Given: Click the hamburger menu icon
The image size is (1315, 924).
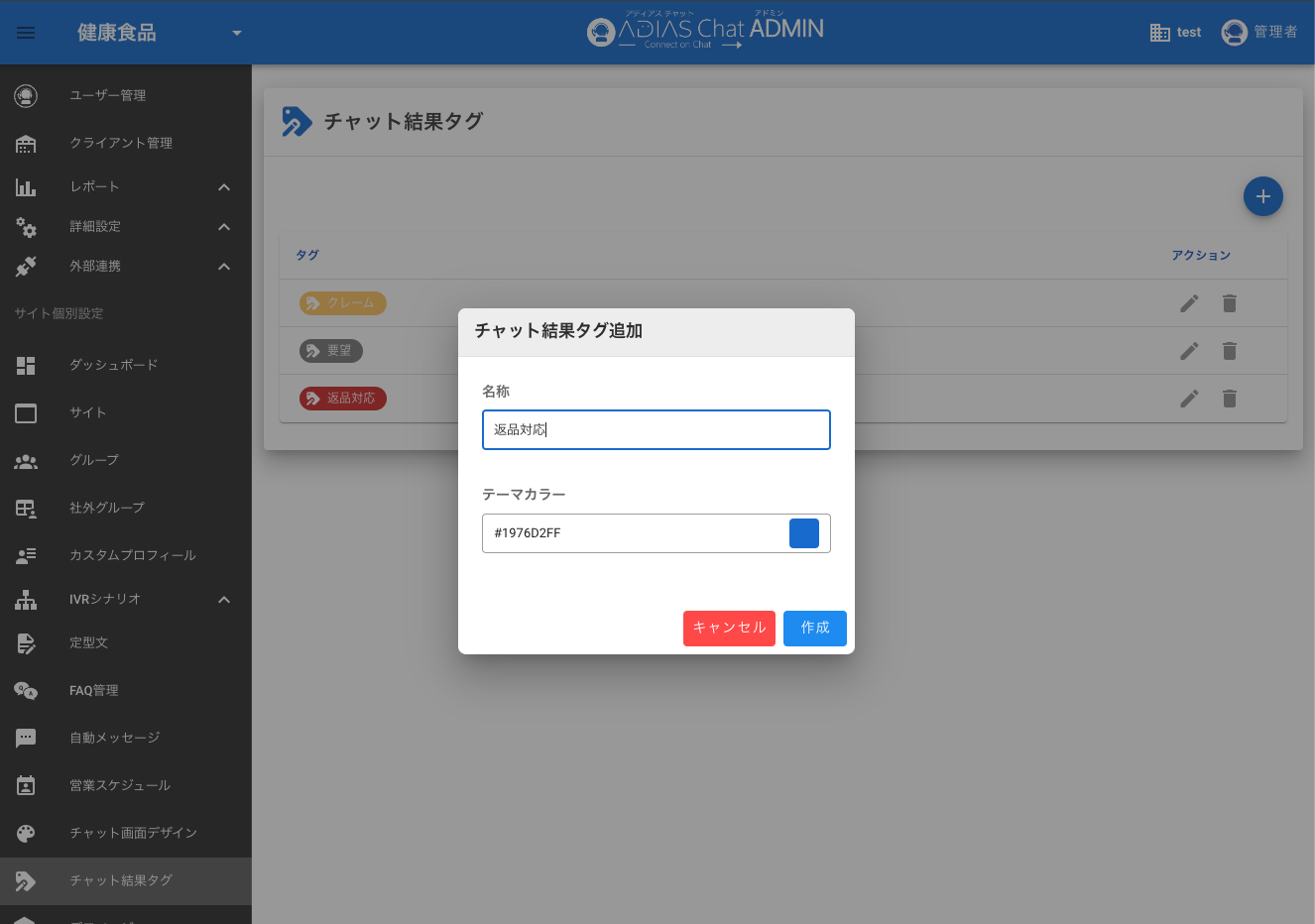Looking at the screenshot, I should point(26,33).
